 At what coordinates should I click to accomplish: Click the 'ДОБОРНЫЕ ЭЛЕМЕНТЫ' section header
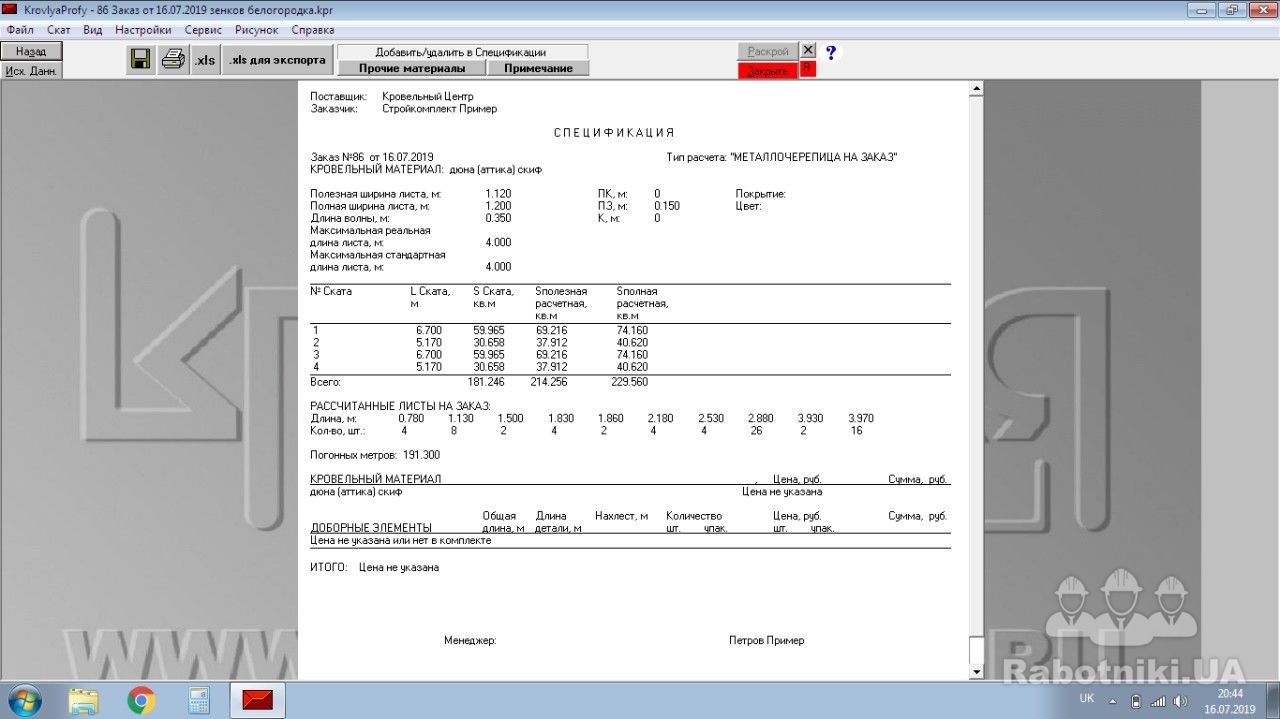371,528
